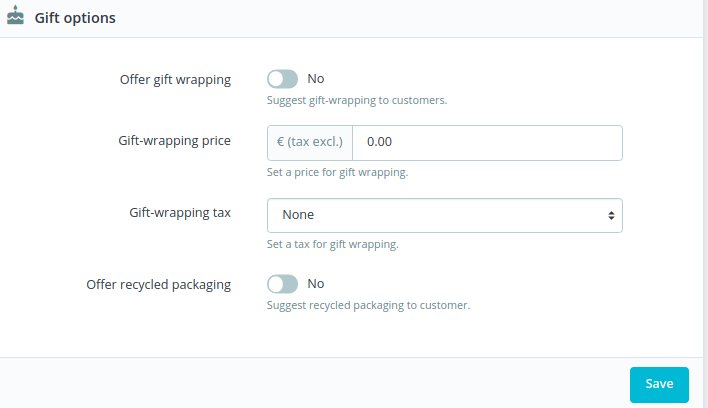Click 'Set a price for gift wrapping' hint
Screen dimensions: 708x408
(x=337, y=172)
